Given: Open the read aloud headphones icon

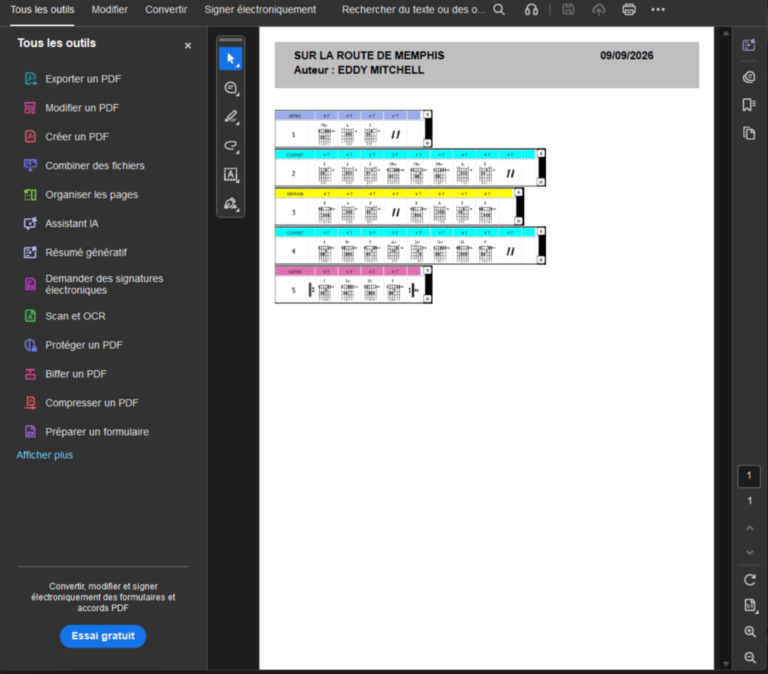Looking at the screenshot, I should [x=531, y=9].
